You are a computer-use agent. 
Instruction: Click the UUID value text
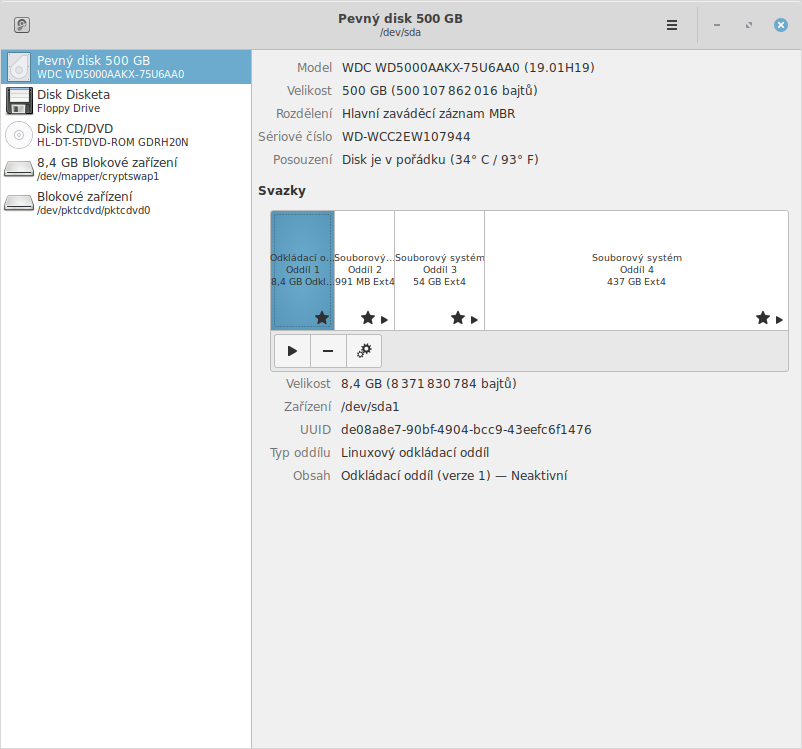[x=466, y=430]
